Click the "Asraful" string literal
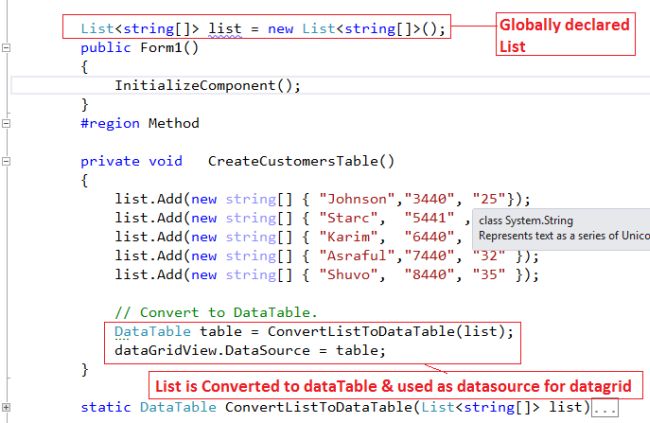This screenshot has width=650, height=423. (x=357, y=256)
